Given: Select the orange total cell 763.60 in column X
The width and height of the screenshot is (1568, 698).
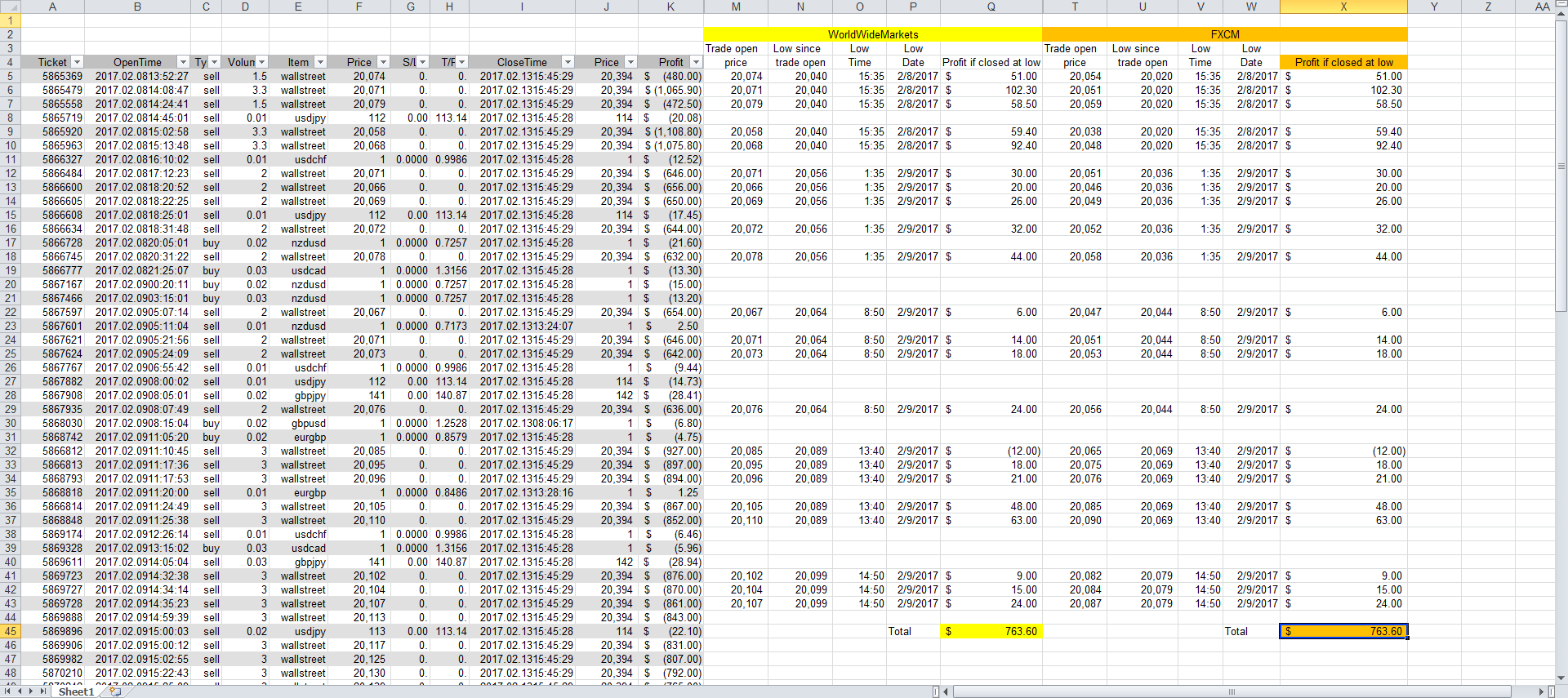Looking at the screenshot, I should tap(1343, 631).
